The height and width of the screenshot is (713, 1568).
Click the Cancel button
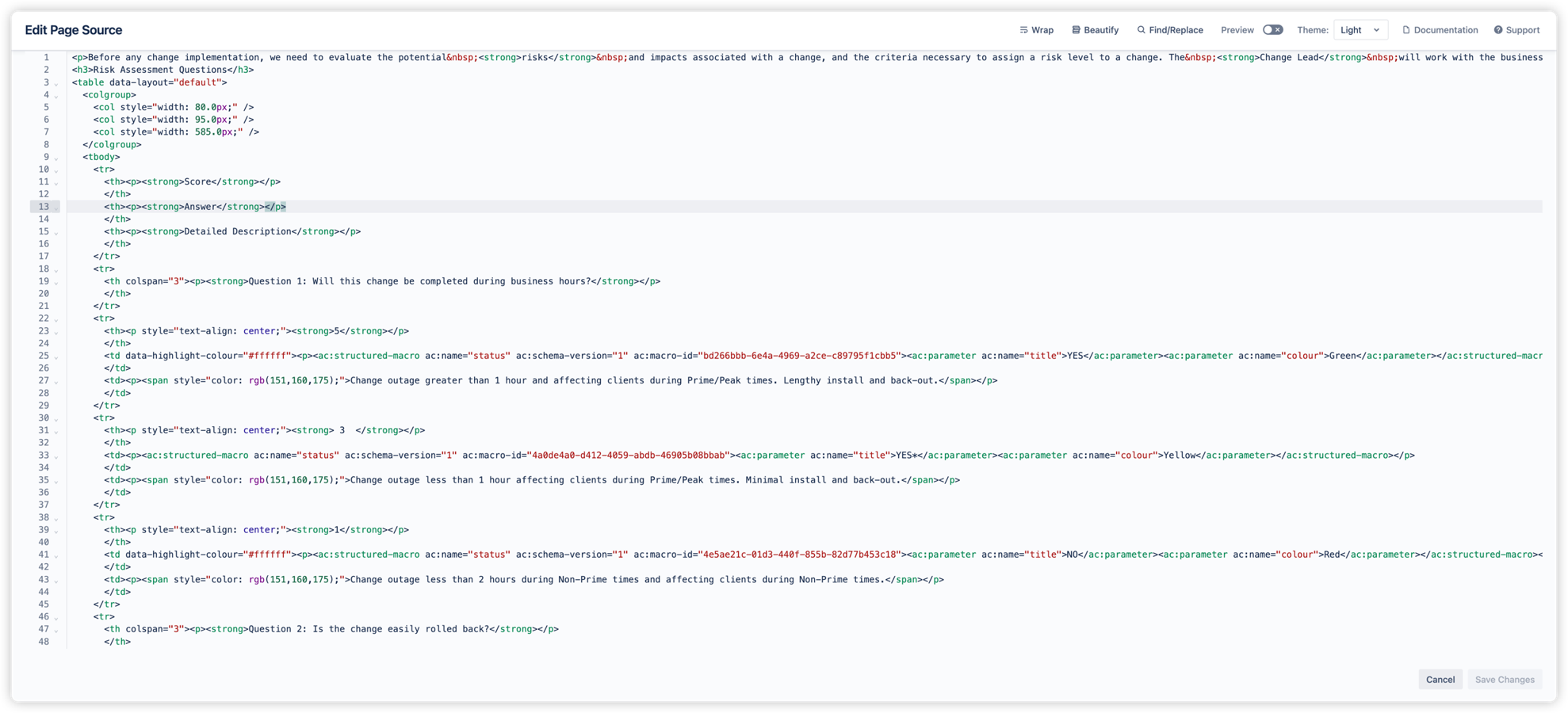coord(1440,679)
